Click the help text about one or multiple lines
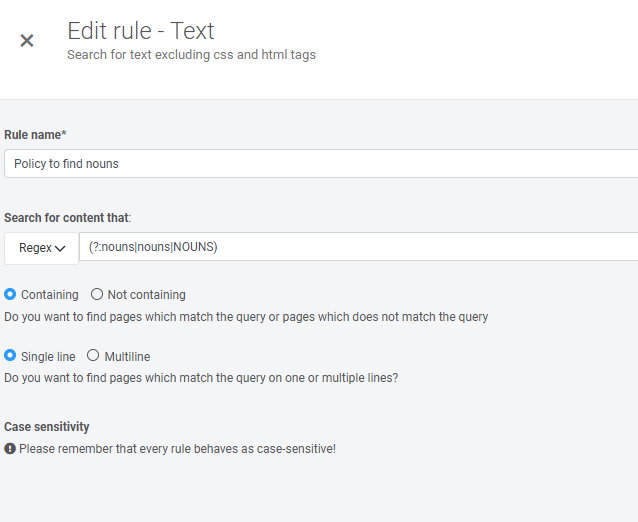The height and width of the screenshot is (522, 638). click(x=201, y=378)
